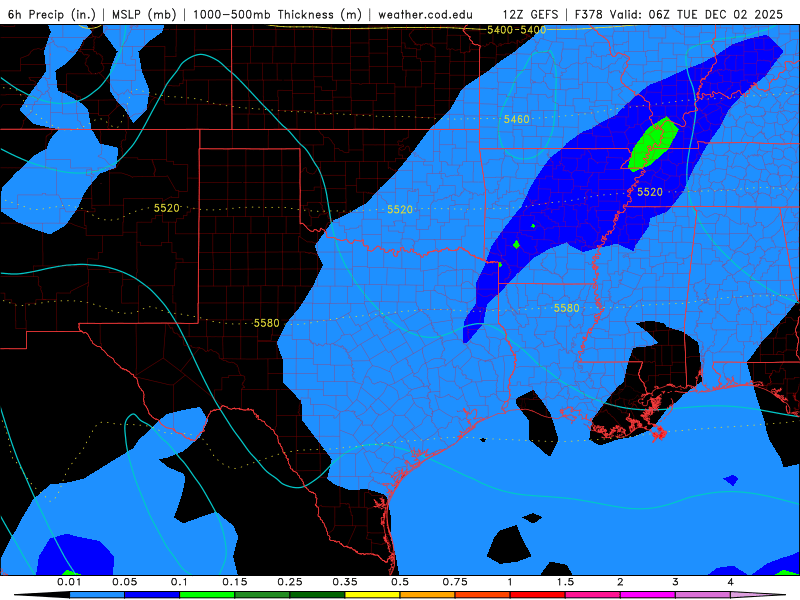The width and height of the screenshot is (800, 600).
Task: Click the "0.15" legend value
Action: 235,582
